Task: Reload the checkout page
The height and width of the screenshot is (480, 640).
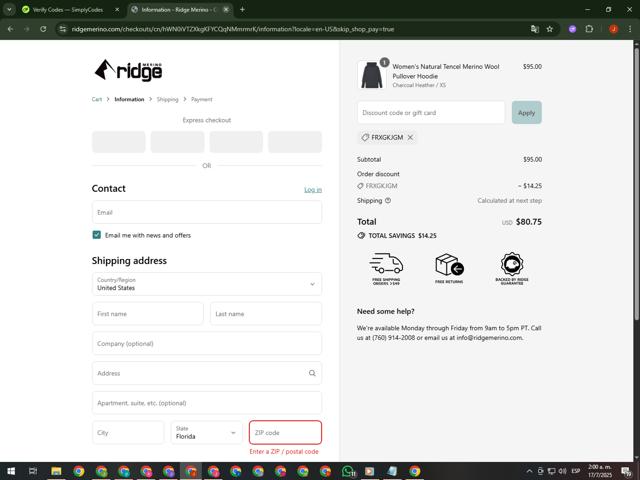Action: 43,29
